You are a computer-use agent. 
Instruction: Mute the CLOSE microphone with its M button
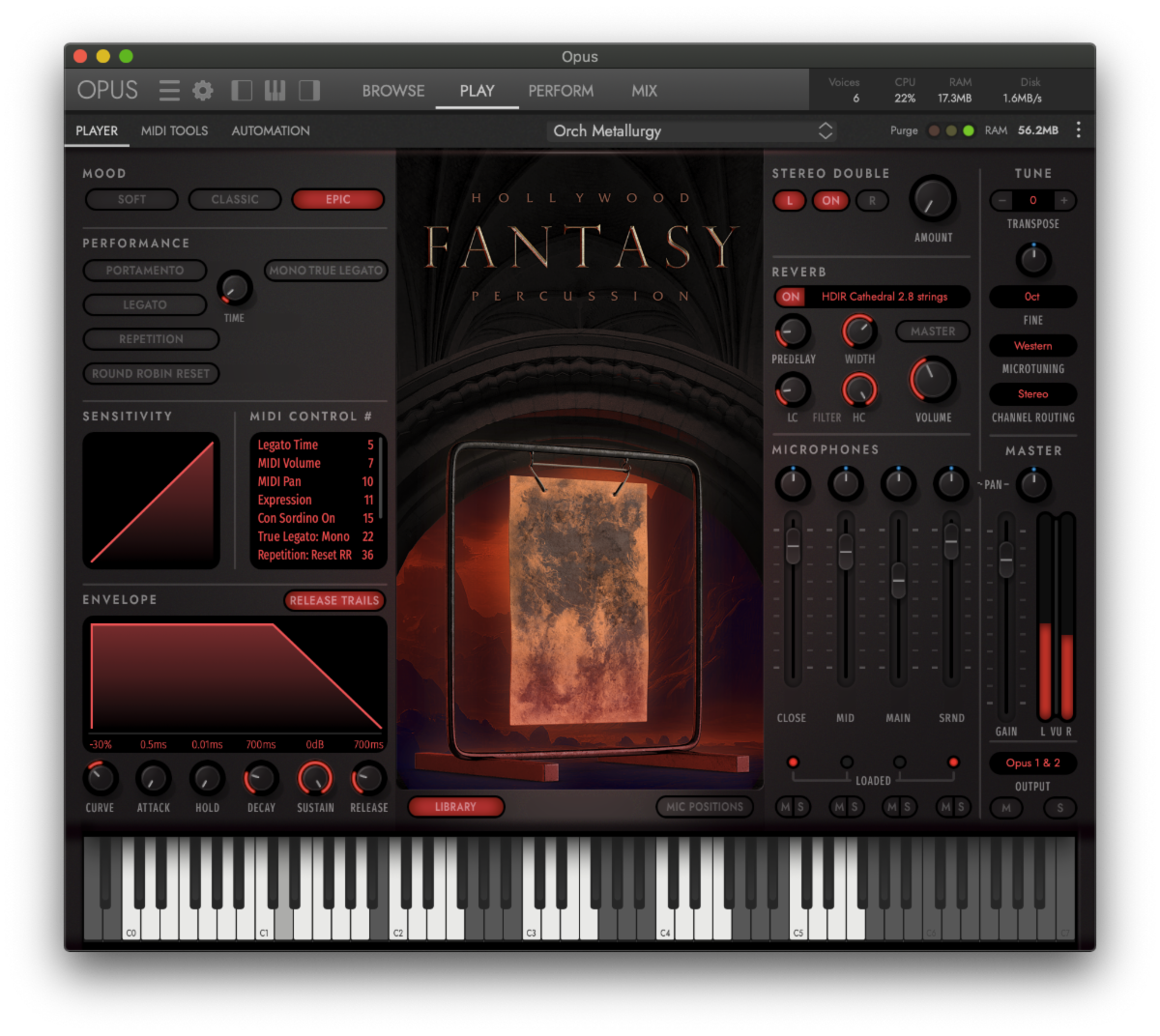[x=785, y=807]
